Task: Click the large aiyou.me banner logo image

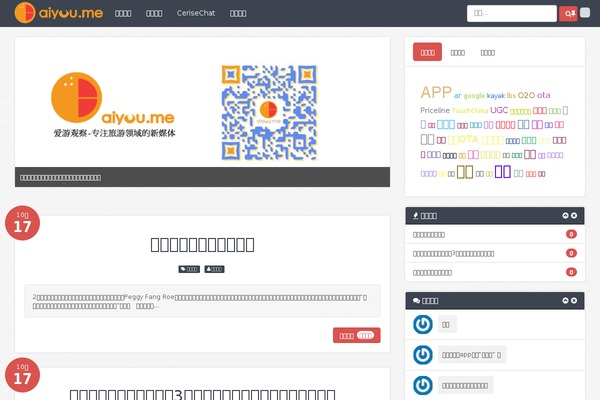Action: pos(114,105)
